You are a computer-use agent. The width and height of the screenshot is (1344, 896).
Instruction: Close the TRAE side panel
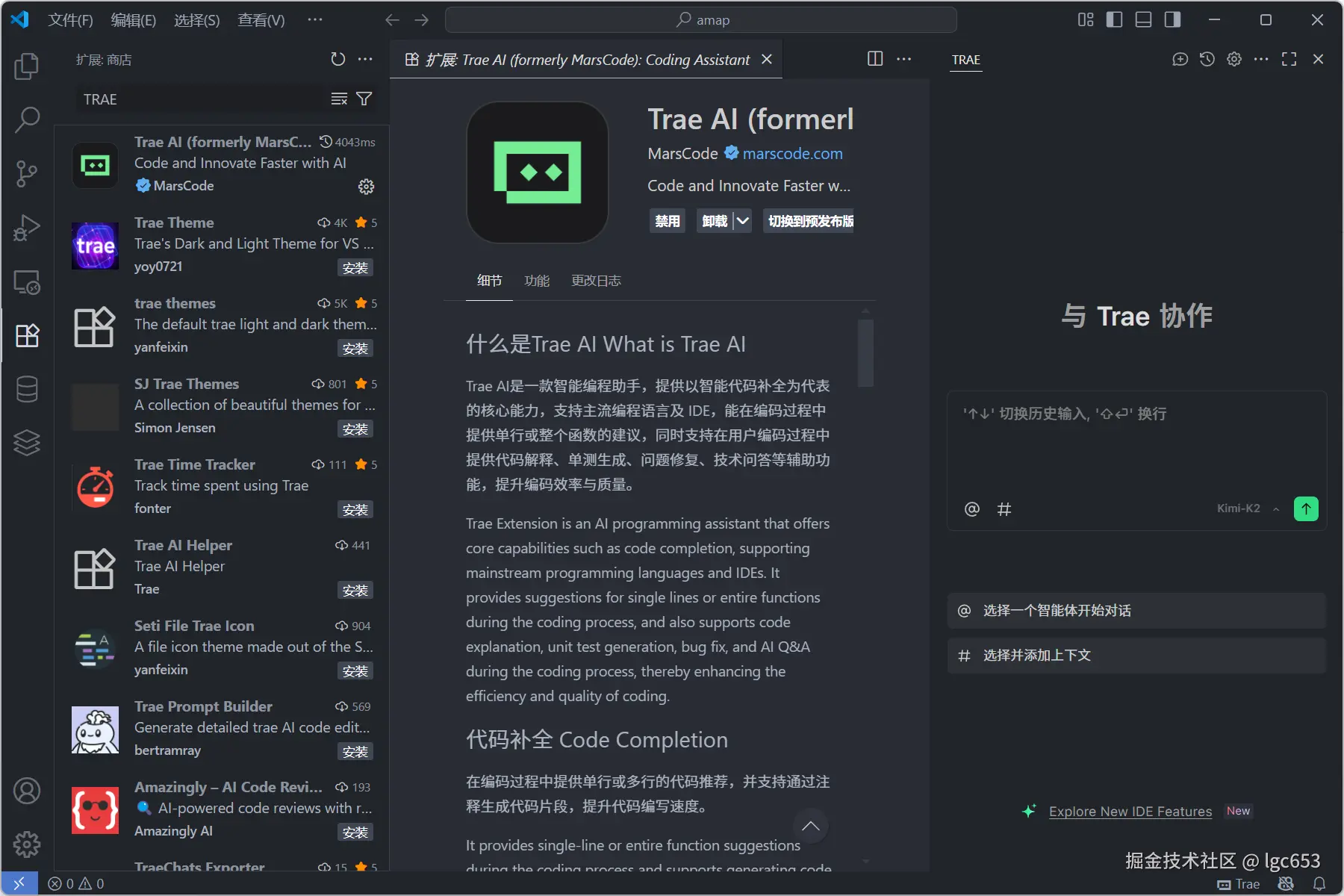point(1318,59)
